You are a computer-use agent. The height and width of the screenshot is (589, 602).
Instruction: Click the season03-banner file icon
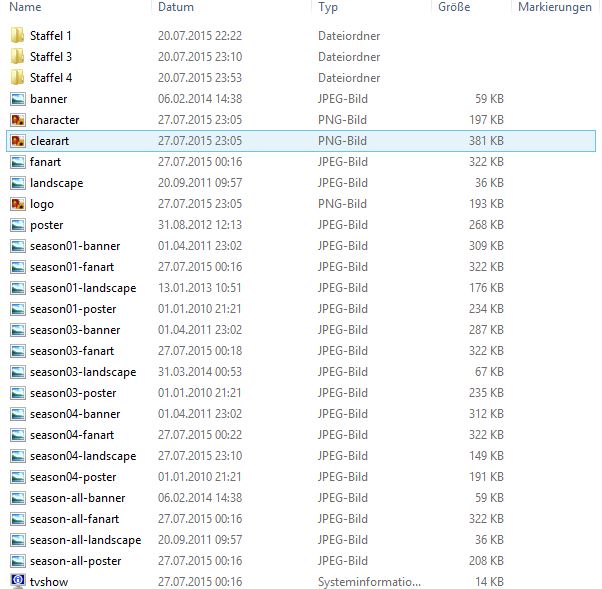(18, 330)
